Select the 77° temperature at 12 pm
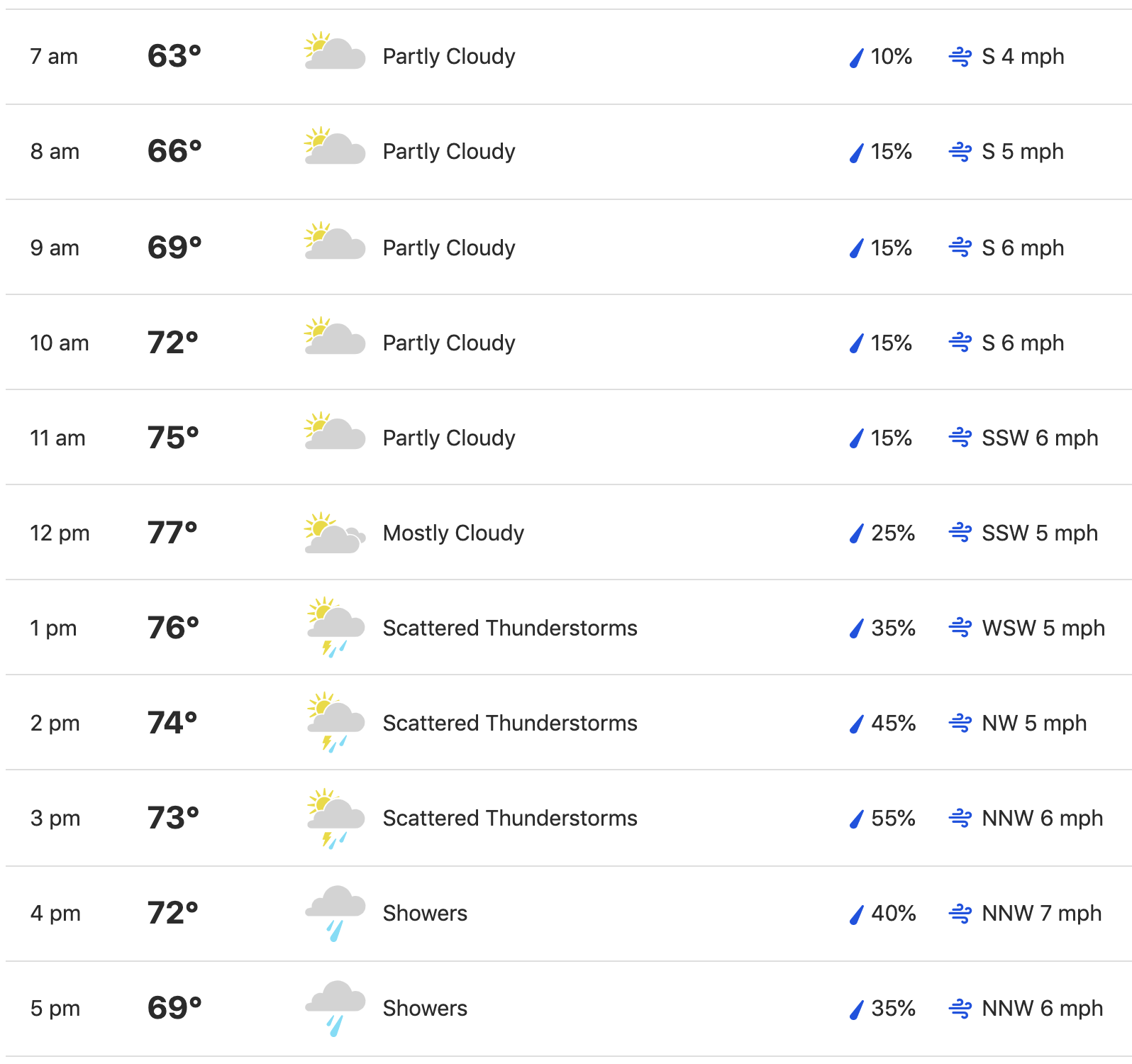Screen dimensions: 1132x1064 pos(172,533)
